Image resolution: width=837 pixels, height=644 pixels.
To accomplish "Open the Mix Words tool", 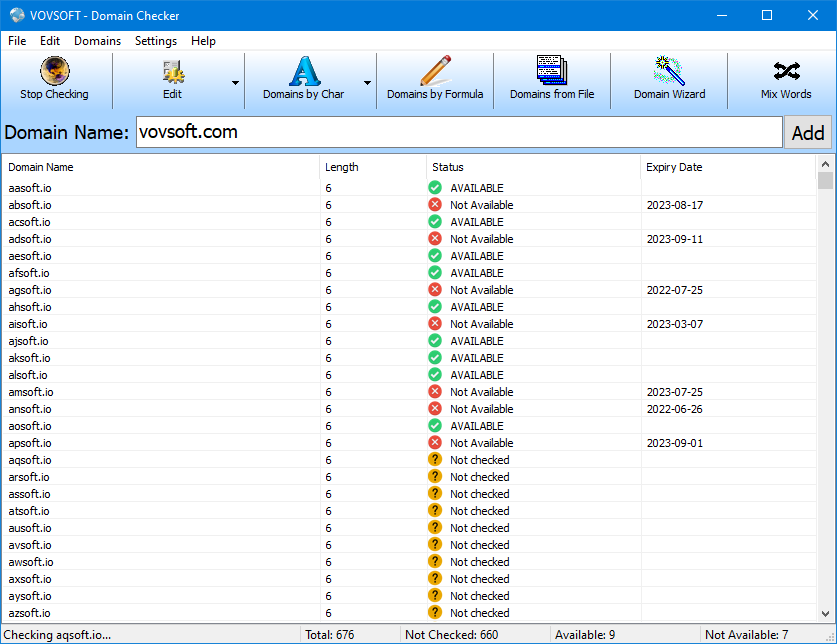I will pos(785,80).
